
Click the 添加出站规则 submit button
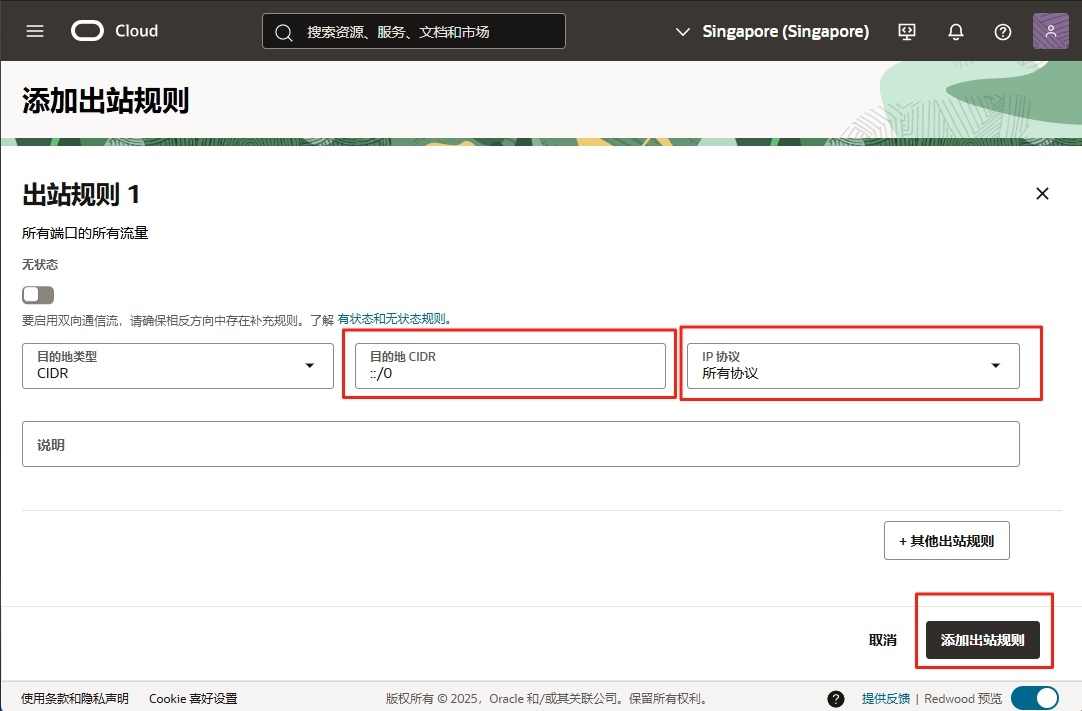(982, 640)
